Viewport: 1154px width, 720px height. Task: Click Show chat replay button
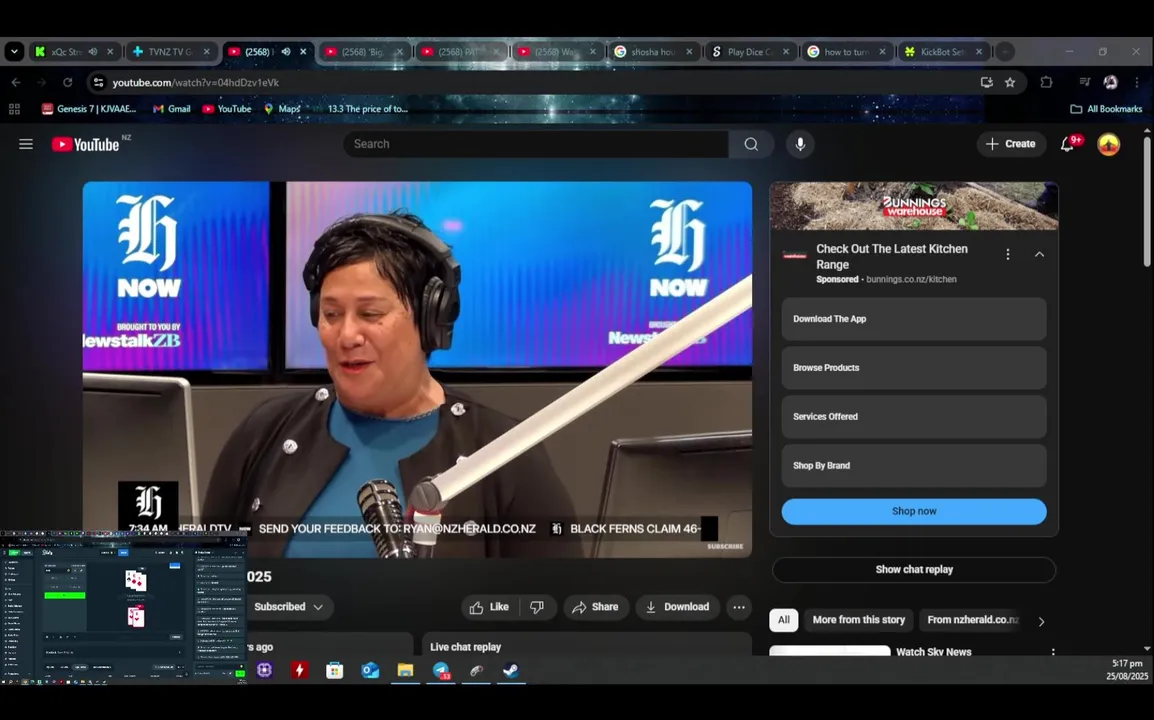pyautogui.click(x=913, y=570)
